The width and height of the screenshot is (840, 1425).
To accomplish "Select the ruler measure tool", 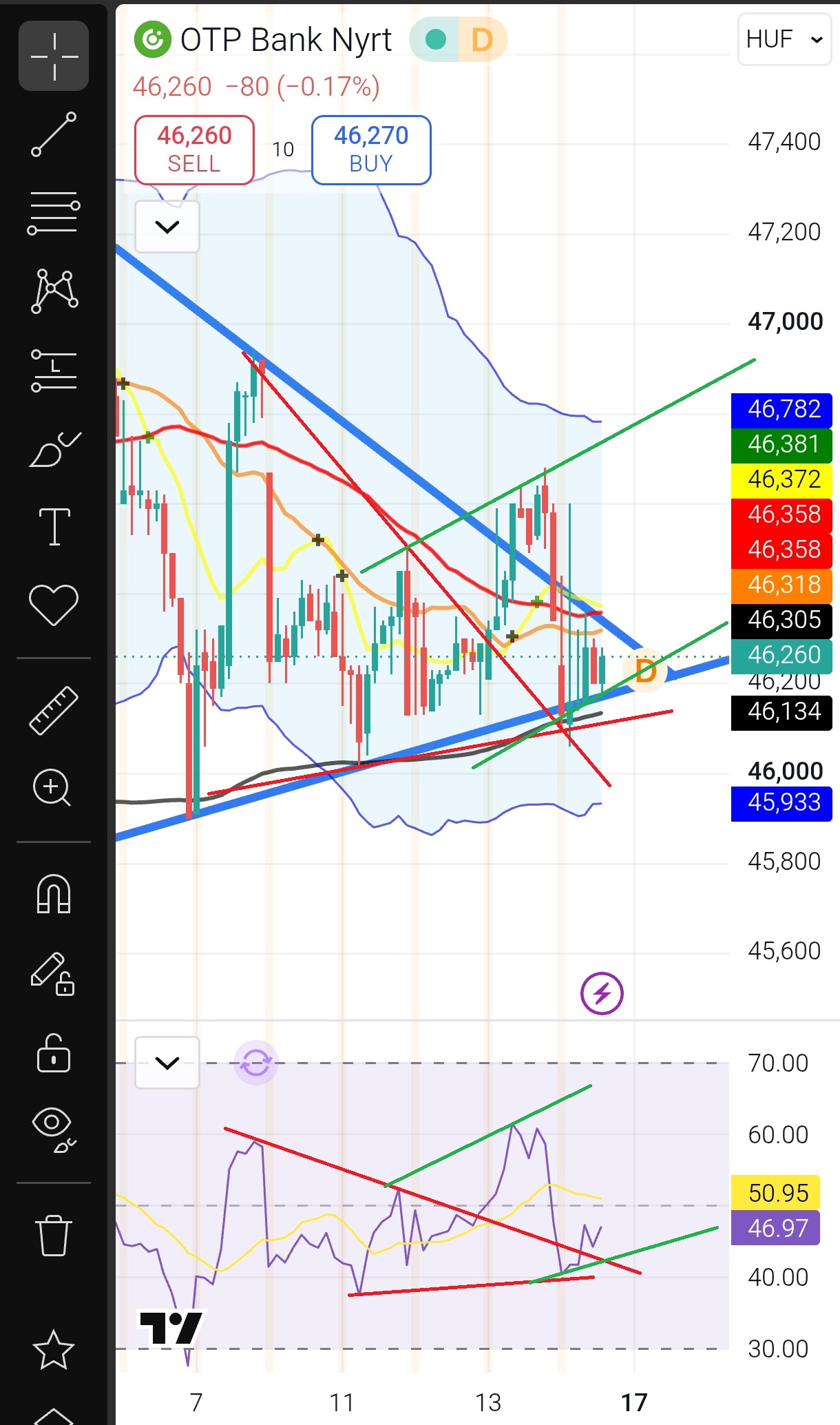I will [54, 710].
